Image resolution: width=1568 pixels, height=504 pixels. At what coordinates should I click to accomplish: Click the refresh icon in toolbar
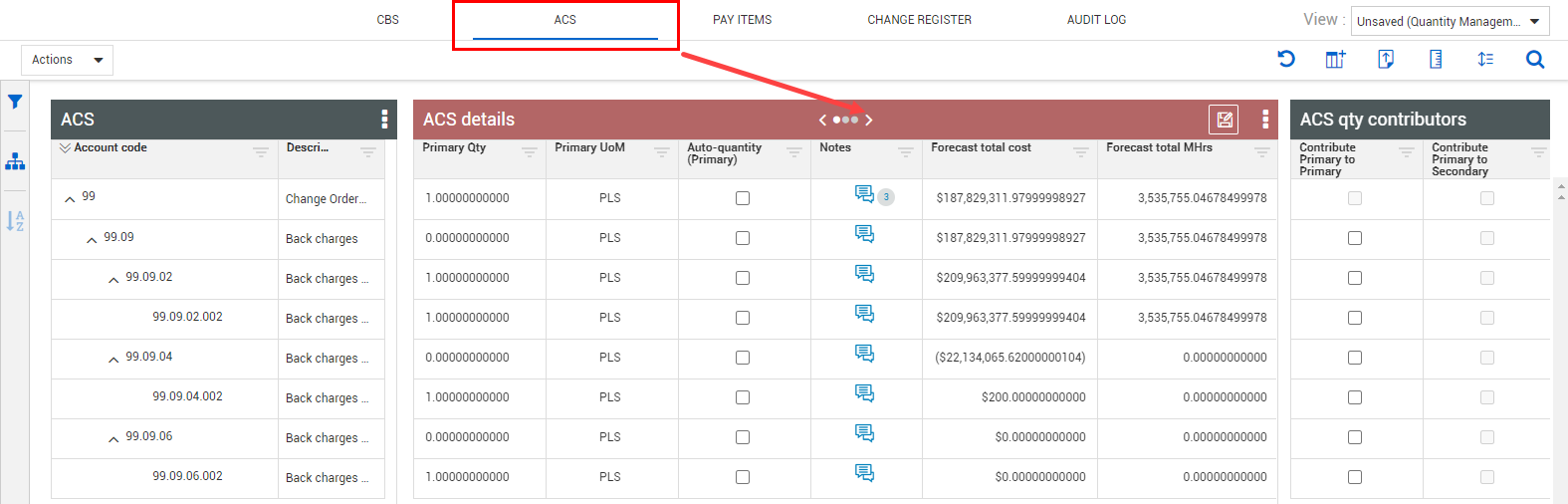(x=1286, y=60)
